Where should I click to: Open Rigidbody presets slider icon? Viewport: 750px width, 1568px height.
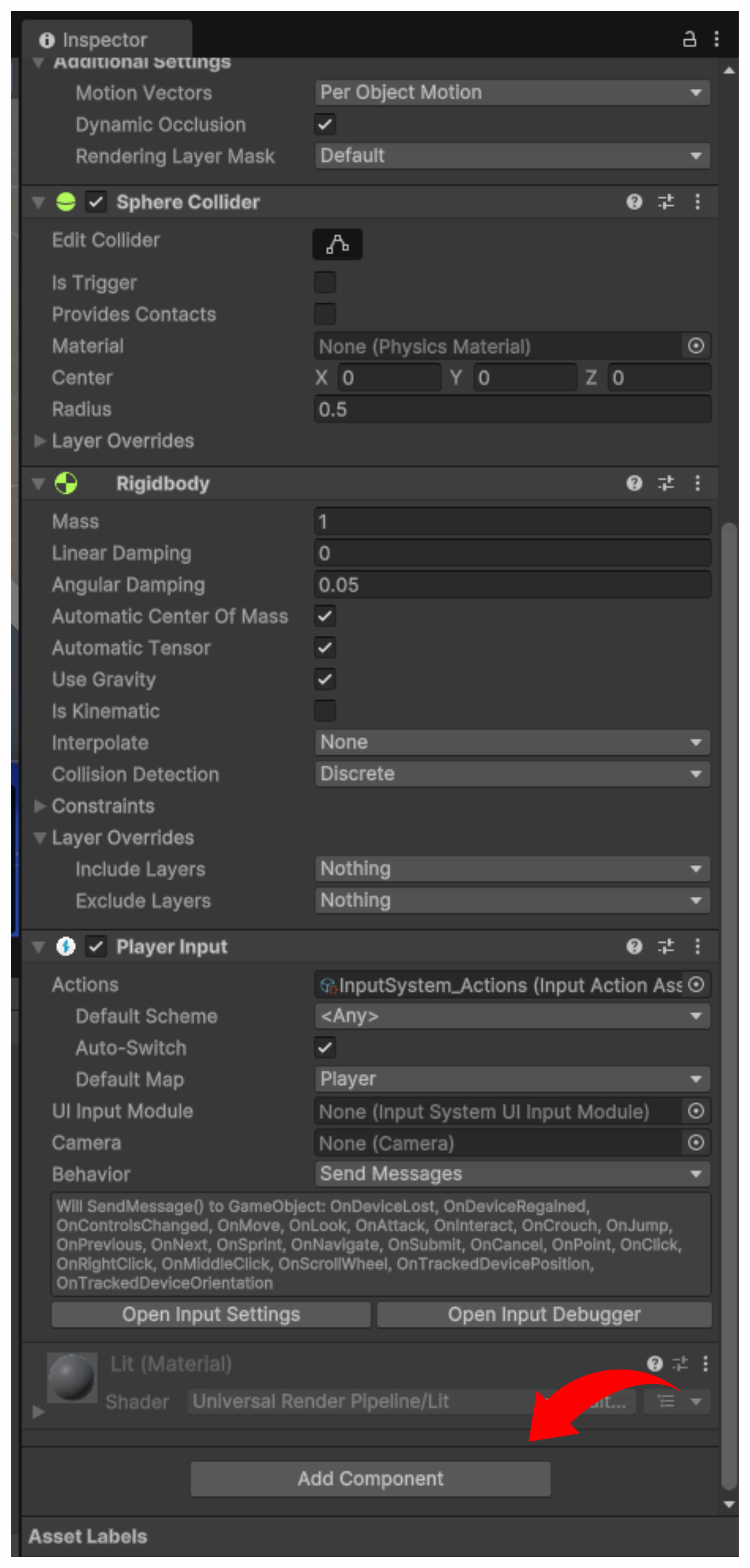[666, 483]
